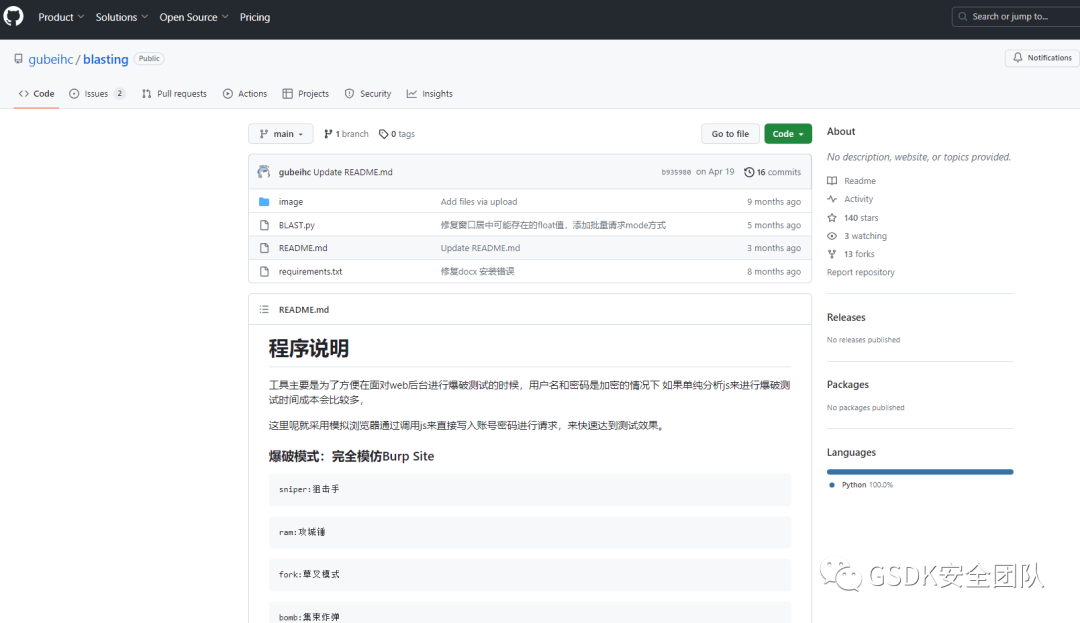This screenshot has height=623, width=1080.
Task: Open the image folder
Action: point(291,202)
